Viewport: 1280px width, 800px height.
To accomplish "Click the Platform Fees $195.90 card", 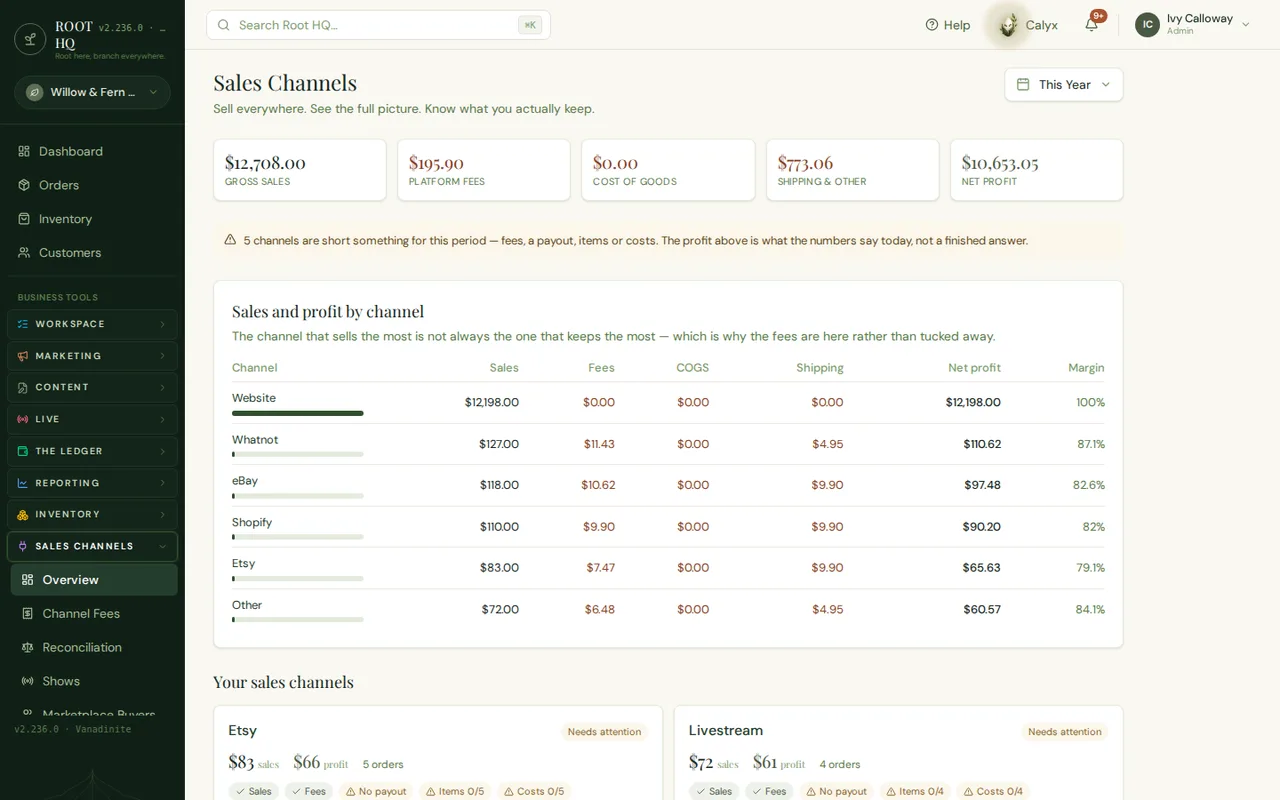I will pyautogui.click(x=484, y=170).
